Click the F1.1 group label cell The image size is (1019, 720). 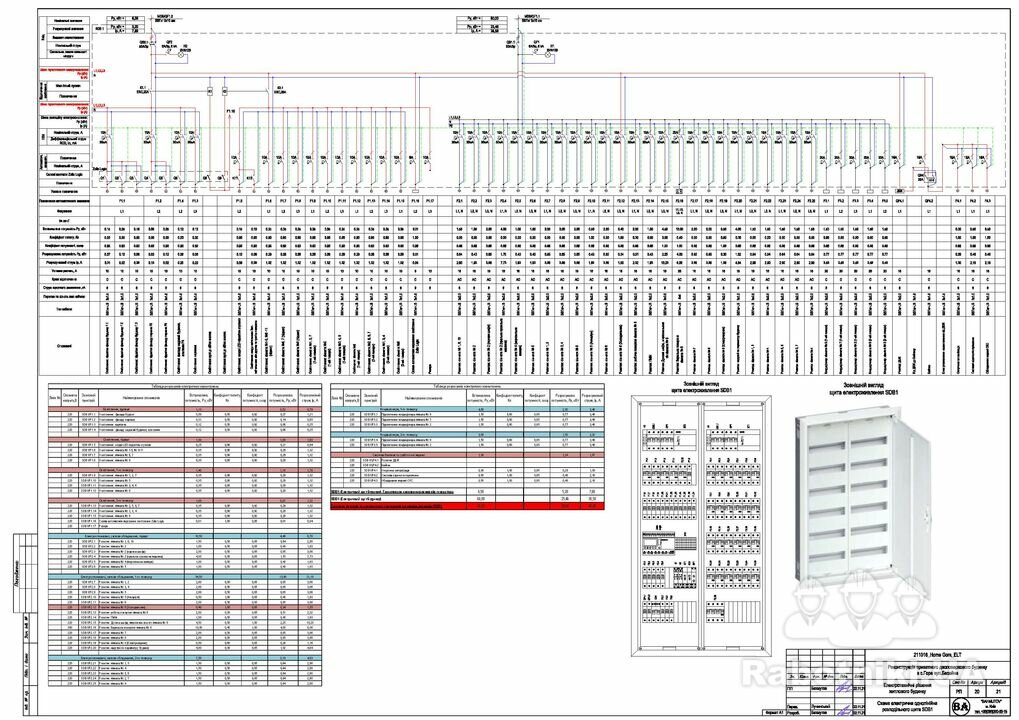click(122, 201)
